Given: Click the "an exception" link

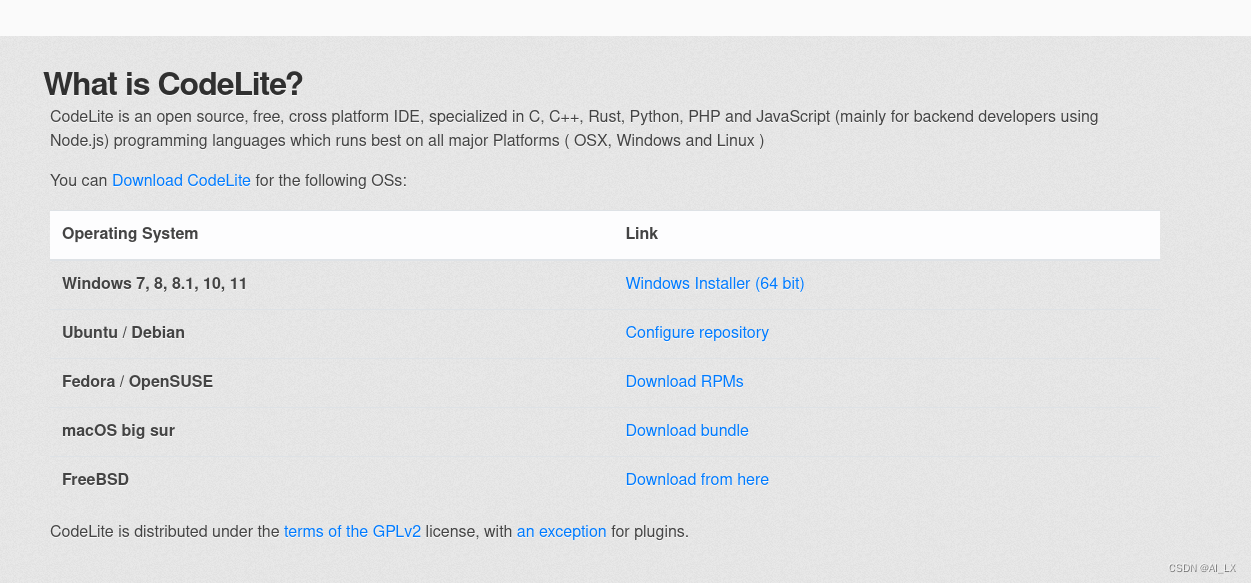Looking at the screenshot, I should point(561,532).
